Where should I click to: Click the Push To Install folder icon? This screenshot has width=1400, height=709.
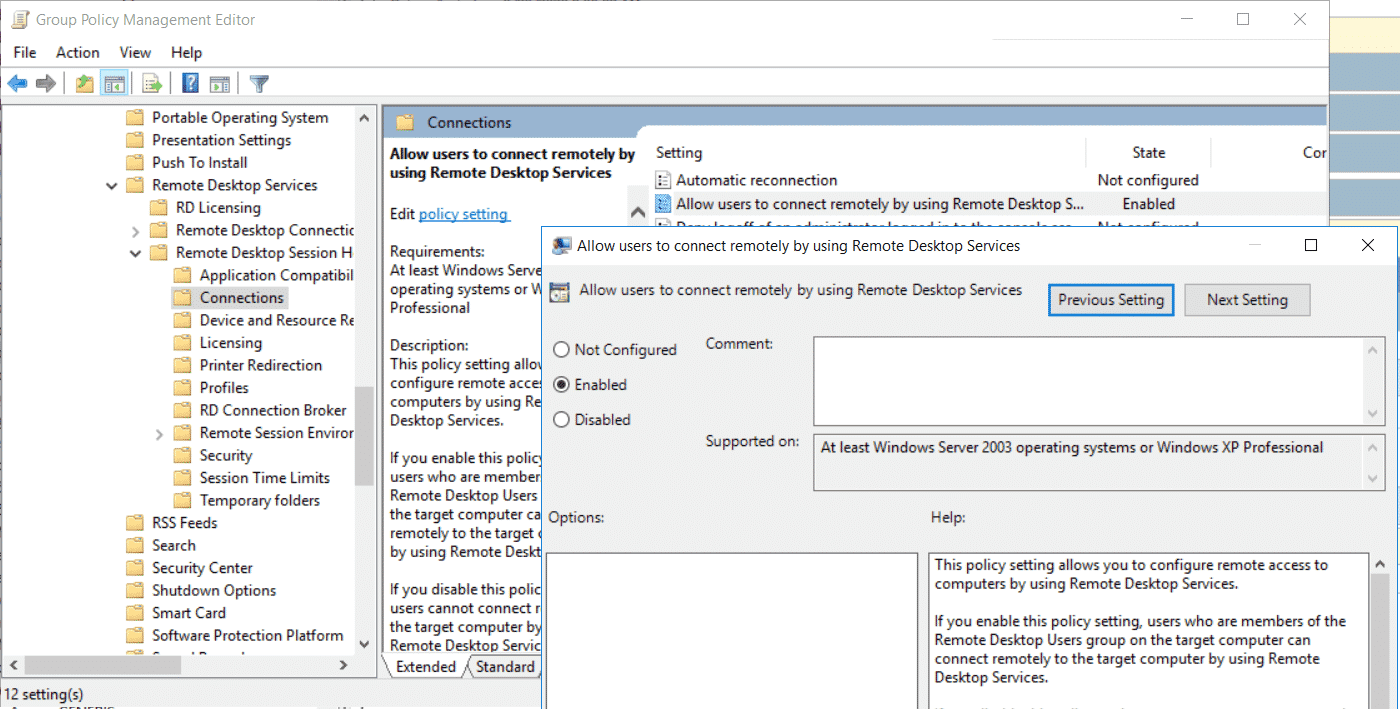tap(135, 163)
